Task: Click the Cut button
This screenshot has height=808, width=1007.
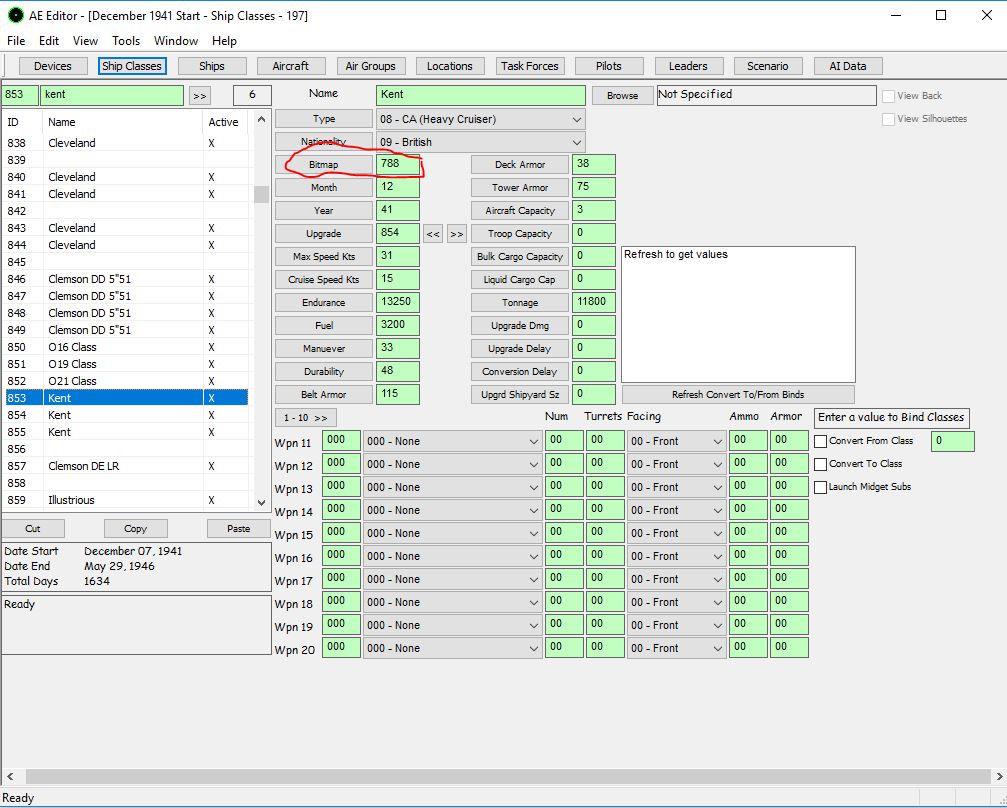Action: point(33,529)
